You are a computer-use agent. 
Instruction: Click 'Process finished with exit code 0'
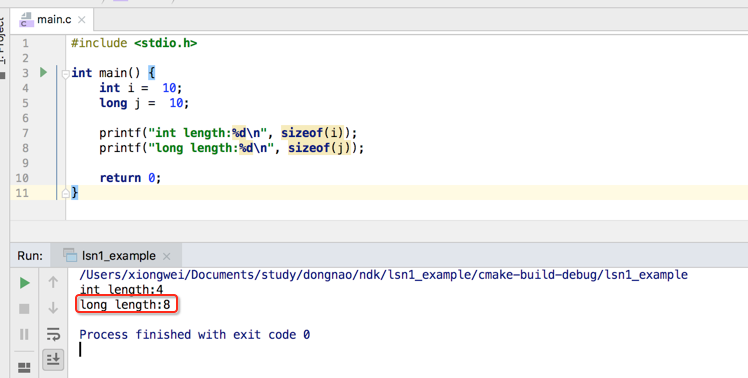(x=195, y=335)
